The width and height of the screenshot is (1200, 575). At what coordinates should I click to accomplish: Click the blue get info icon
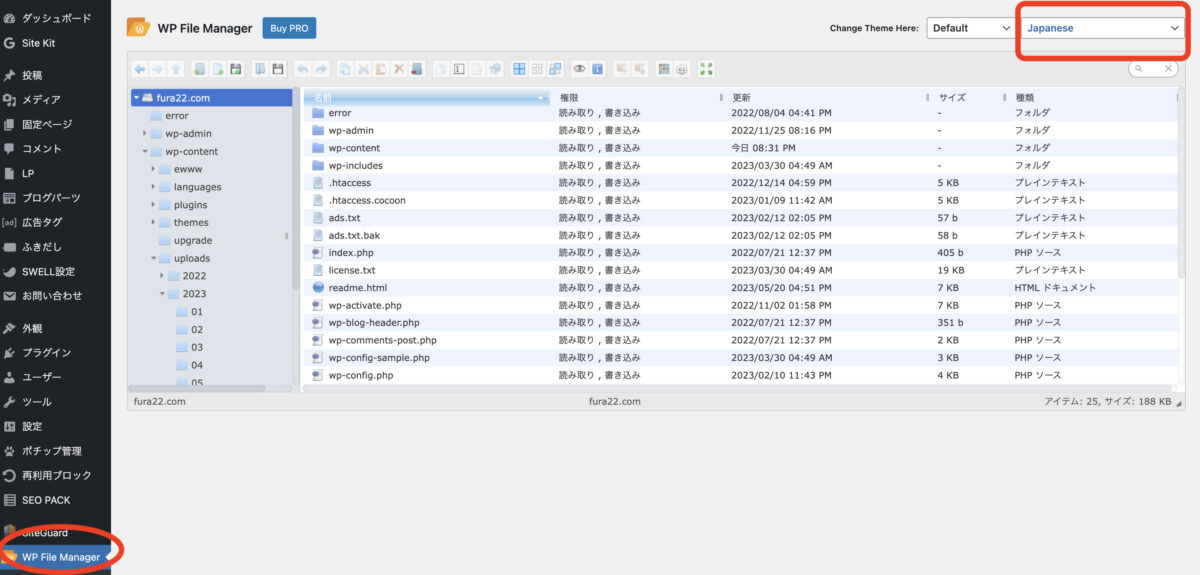tap(597, 69)
